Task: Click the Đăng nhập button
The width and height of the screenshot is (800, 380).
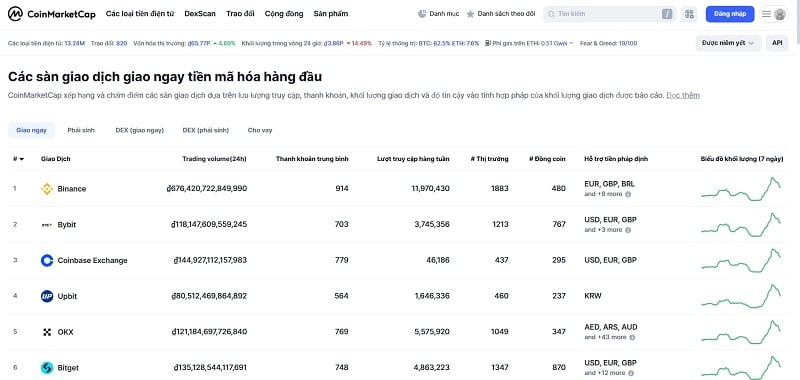Action: [x=730, y=14]
